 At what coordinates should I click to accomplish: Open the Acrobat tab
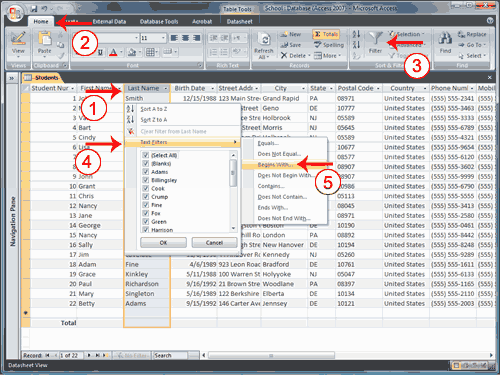[x=202, y=21]
